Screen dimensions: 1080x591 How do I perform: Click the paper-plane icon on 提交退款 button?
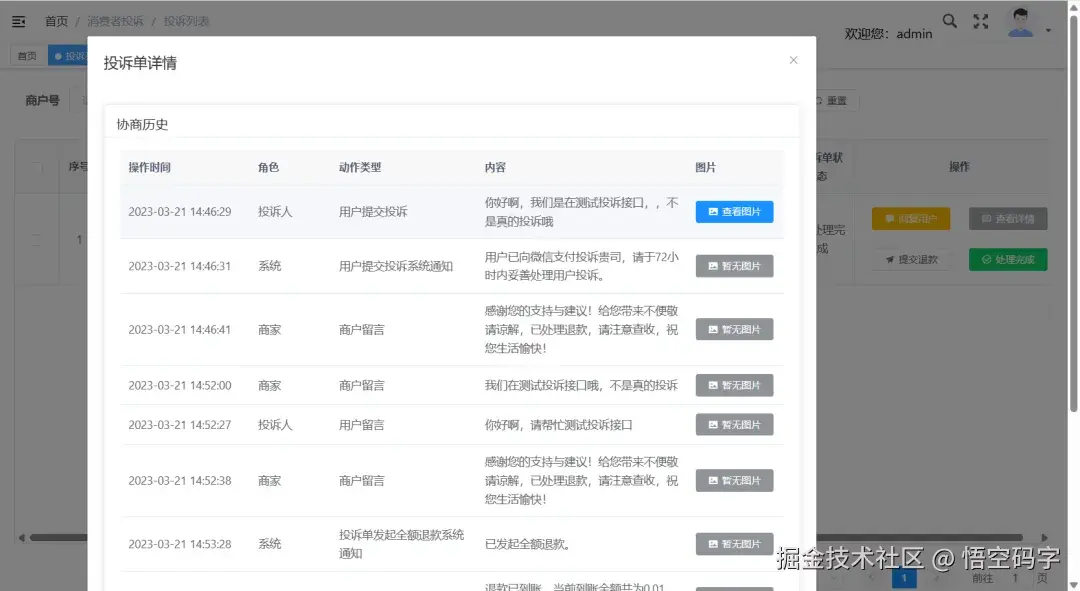(x=888, y=259)
